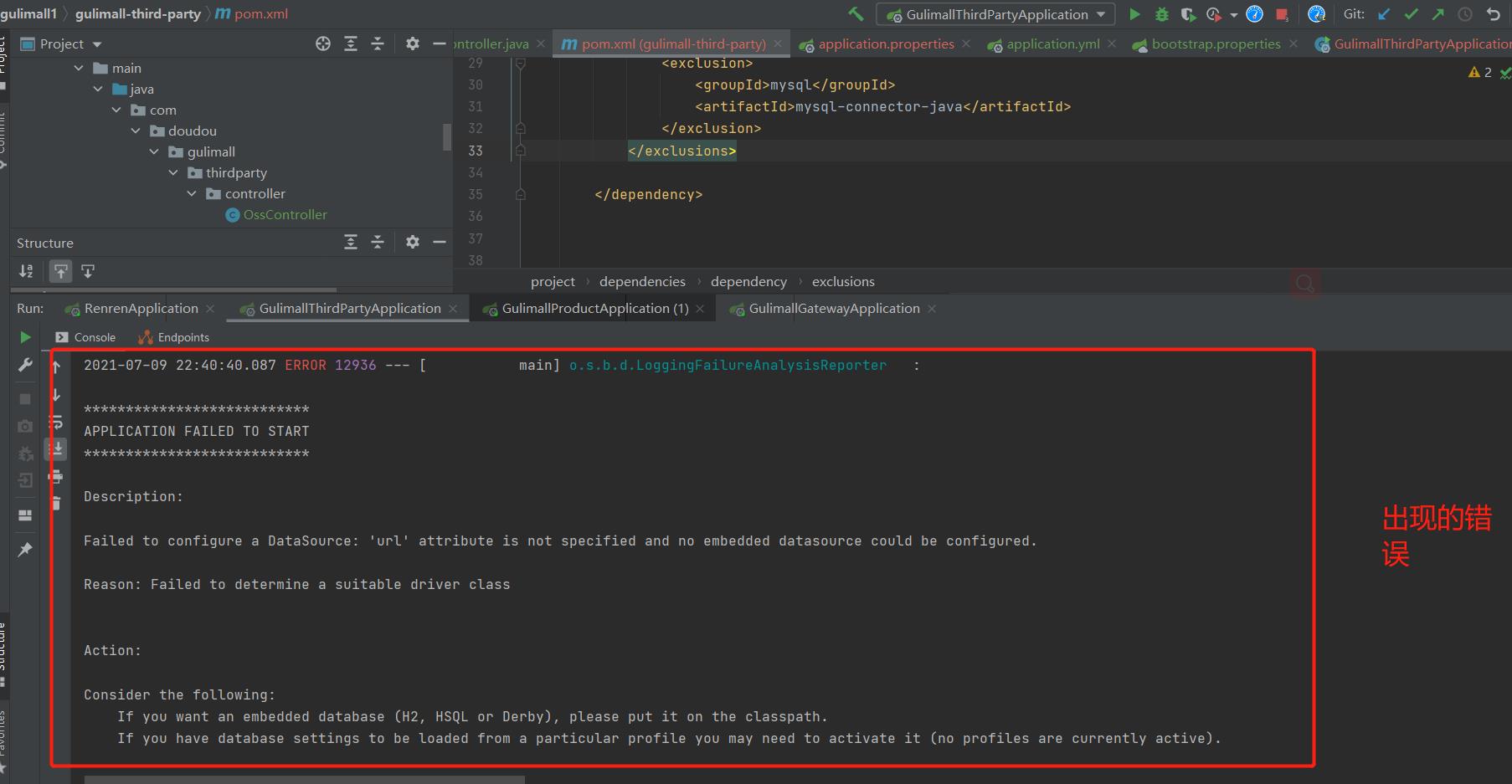The image size is (1512, 784).
Task: Stop the running application with red square
Action: point(1282,14)
